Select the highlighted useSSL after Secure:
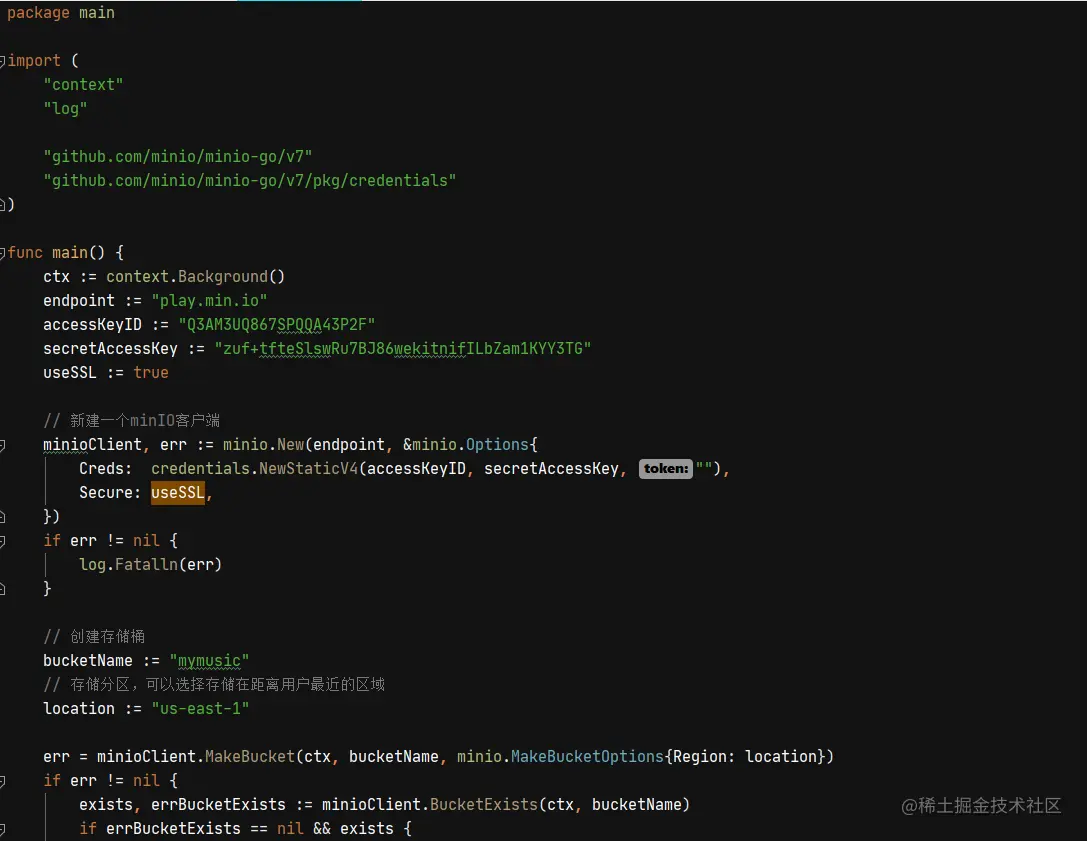Screen dimensions: 1087x841 [178, 493]
